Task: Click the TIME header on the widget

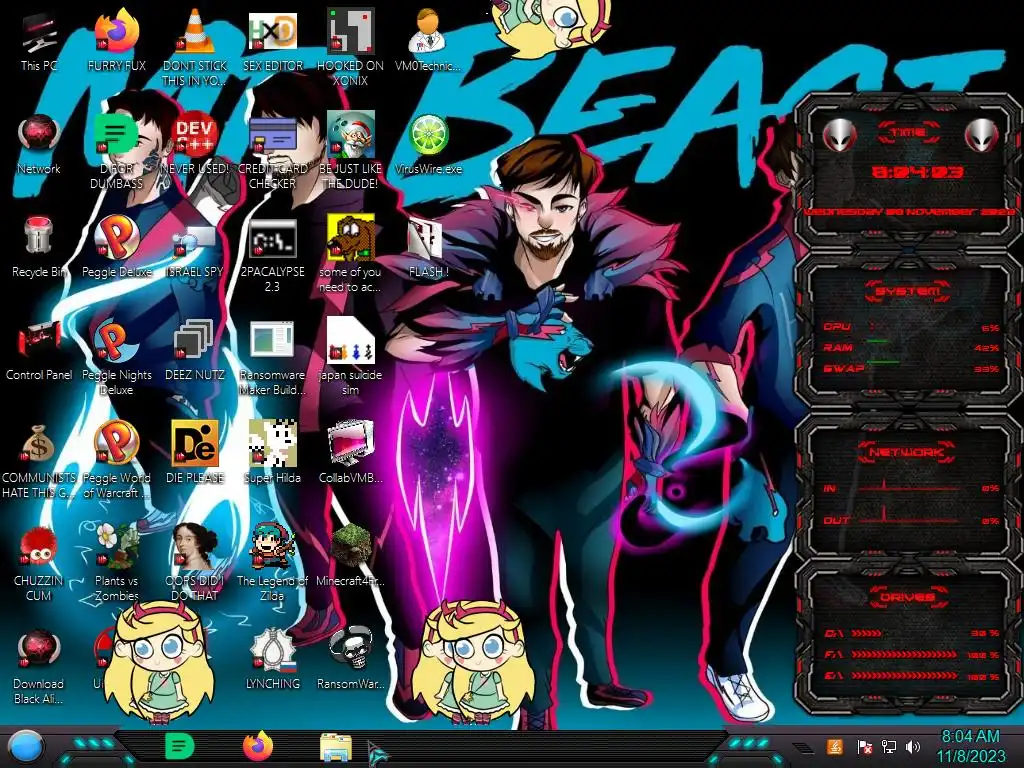Action: (x=908, y=133)
